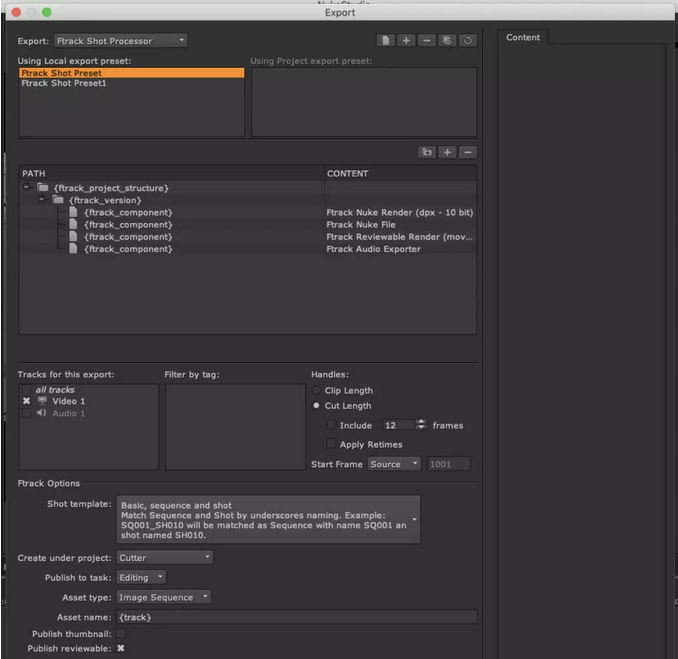Click the Video 1 track monitor icon

(x=42, y=401)
